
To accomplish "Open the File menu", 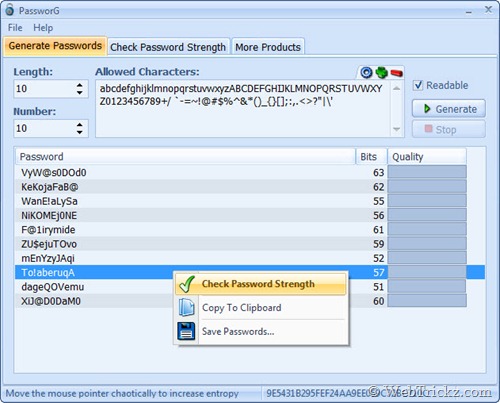I will click(15, 28).
